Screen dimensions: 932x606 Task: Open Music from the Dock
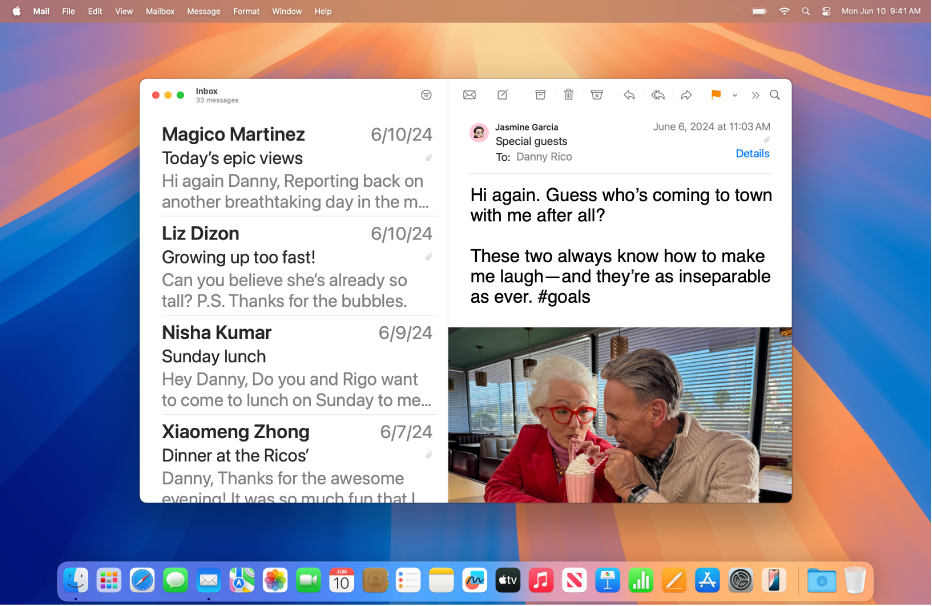pos(540,580)
